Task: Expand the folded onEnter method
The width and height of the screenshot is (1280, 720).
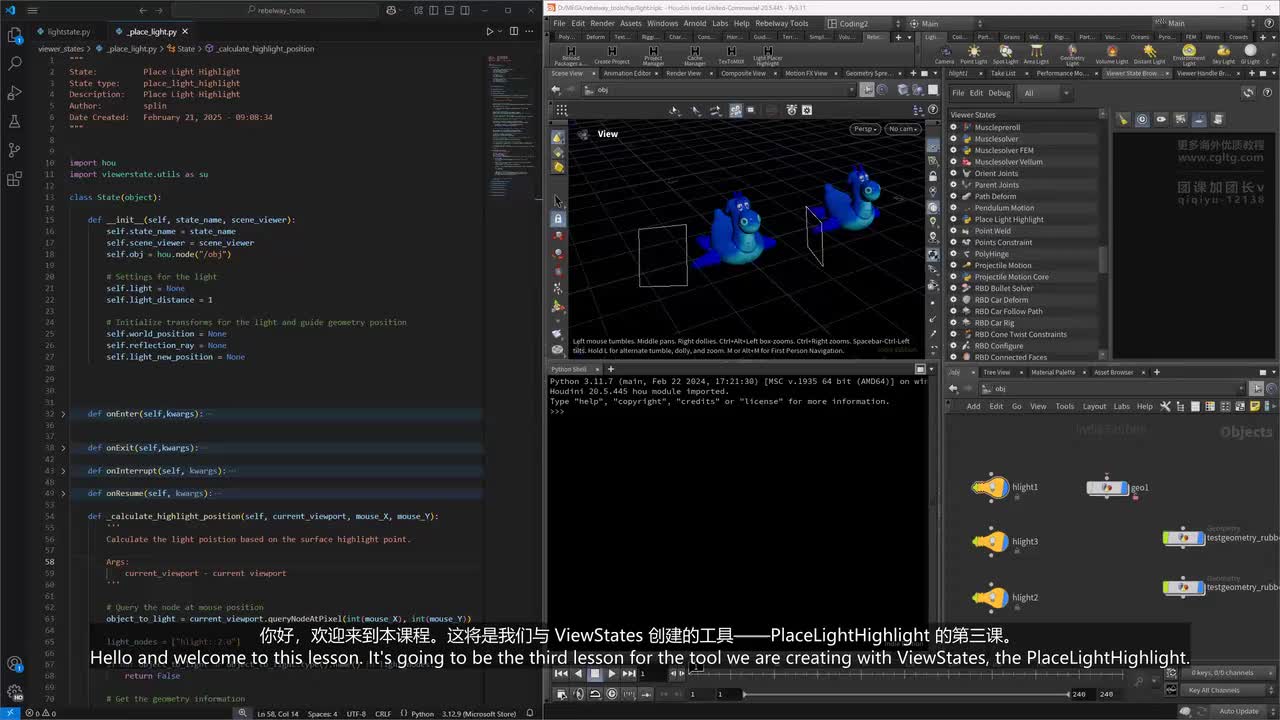Action: click(63, 414)
